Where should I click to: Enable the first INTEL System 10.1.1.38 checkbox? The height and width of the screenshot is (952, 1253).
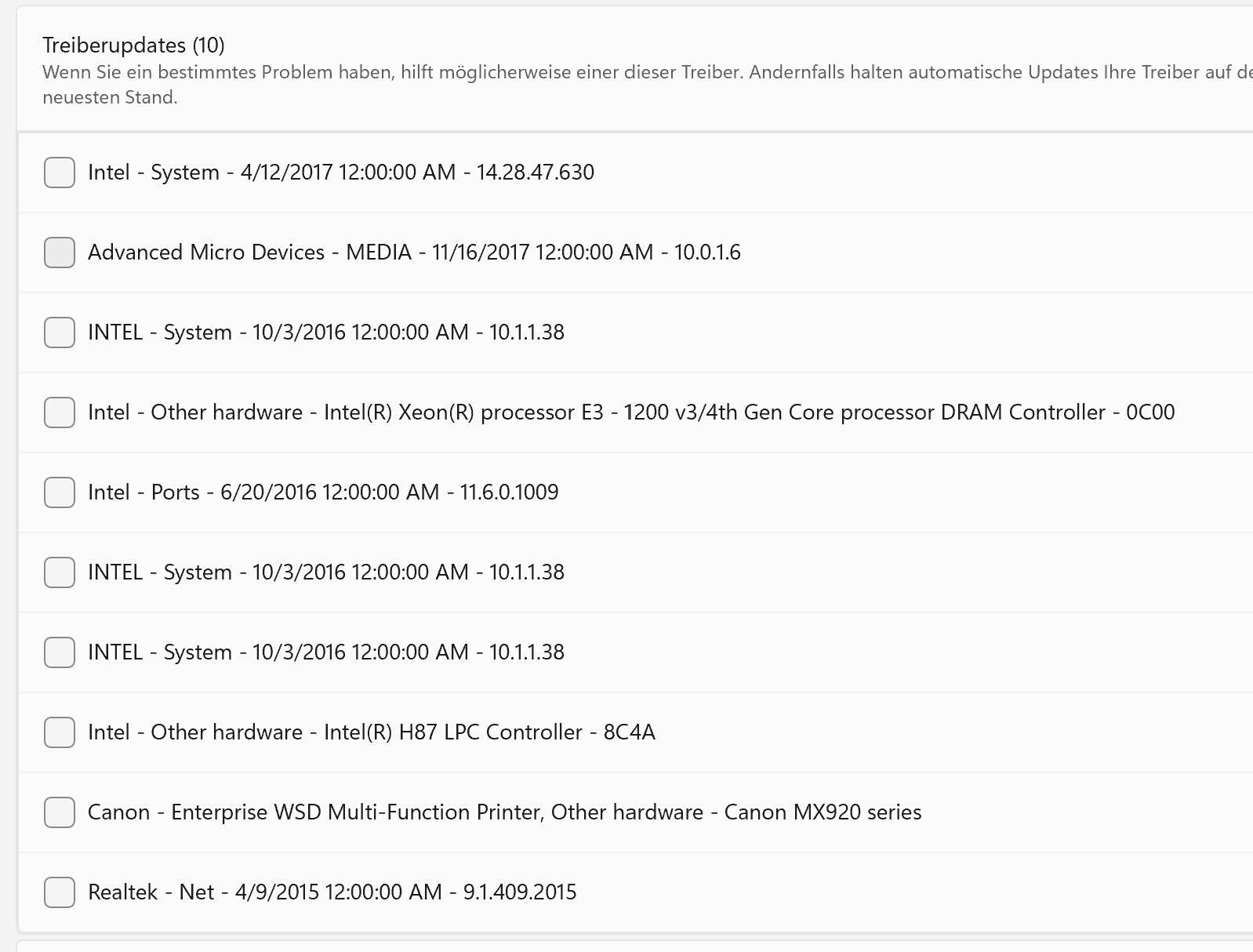tap(59, 332)
